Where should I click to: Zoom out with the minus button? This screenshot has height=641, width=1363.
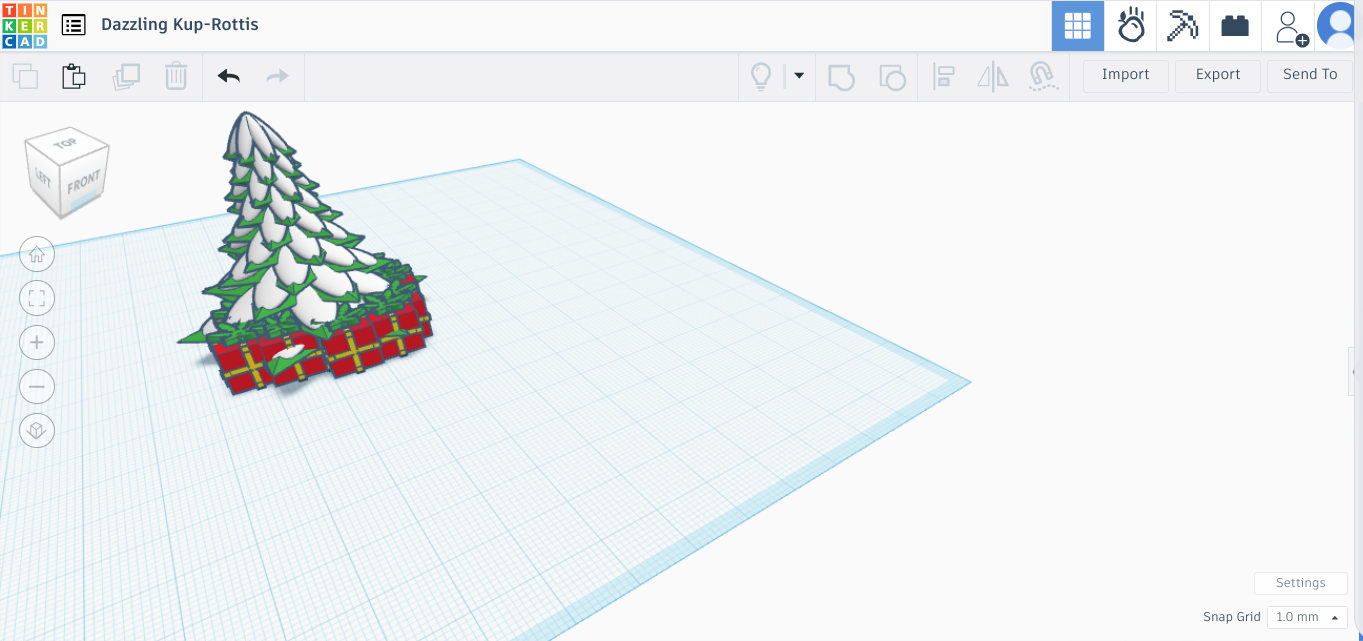pyautogui.click(x=37, y=386)
